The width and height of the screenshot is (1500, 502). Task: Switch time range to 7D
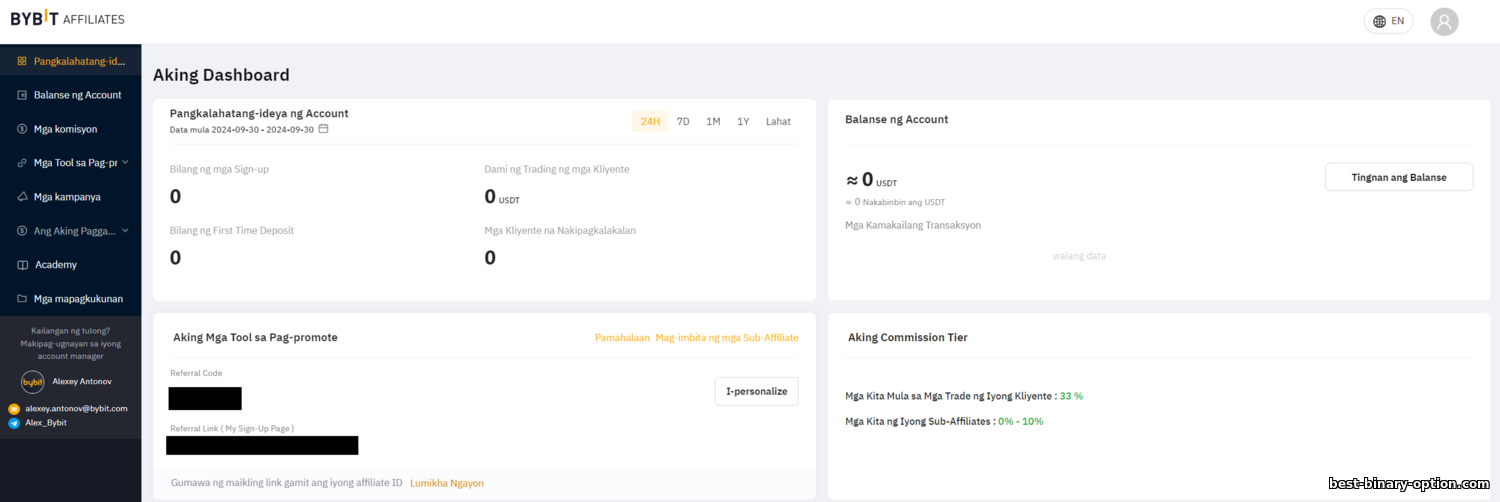pyautogui.click(x=683, y=122)
